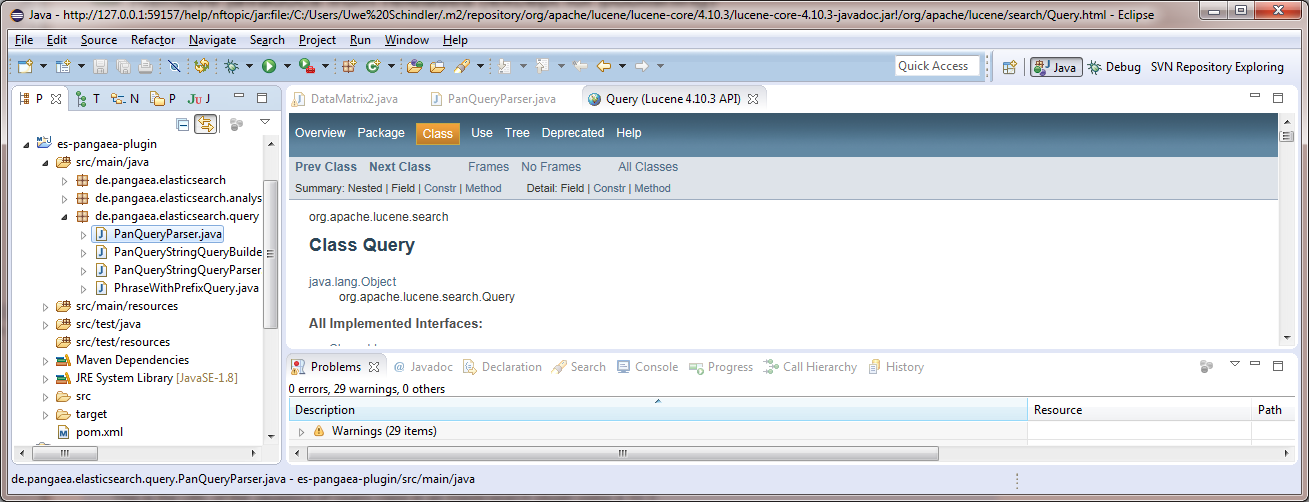Click the New wizard toolbar icon
Image resolution: width=1309 pixels, height=502 pixels.
tap(27, 66)
